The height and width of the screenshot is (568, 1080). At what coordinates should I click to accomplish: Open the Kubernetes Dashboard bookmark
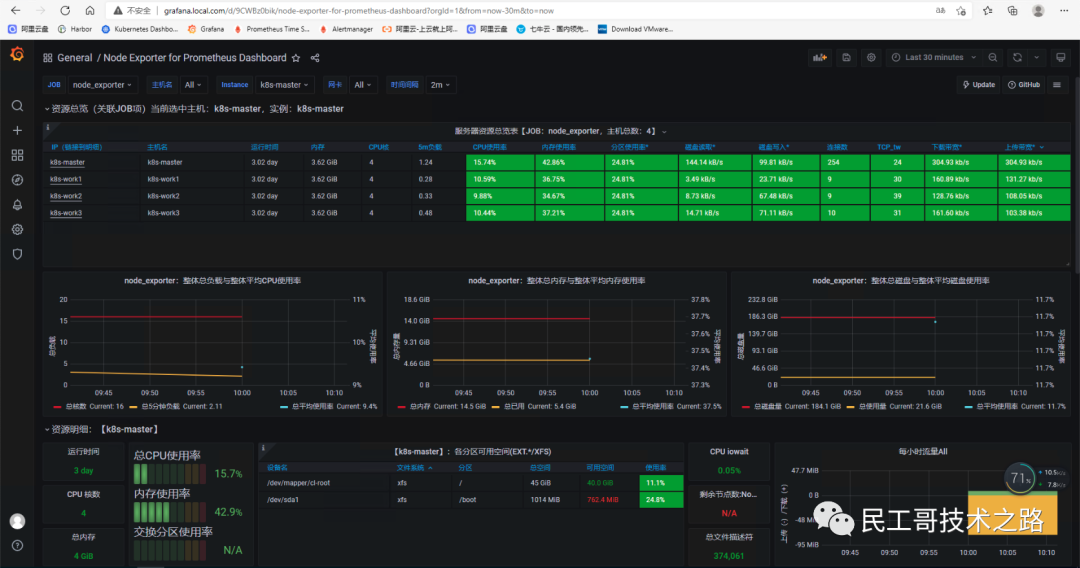coord(140,29)
